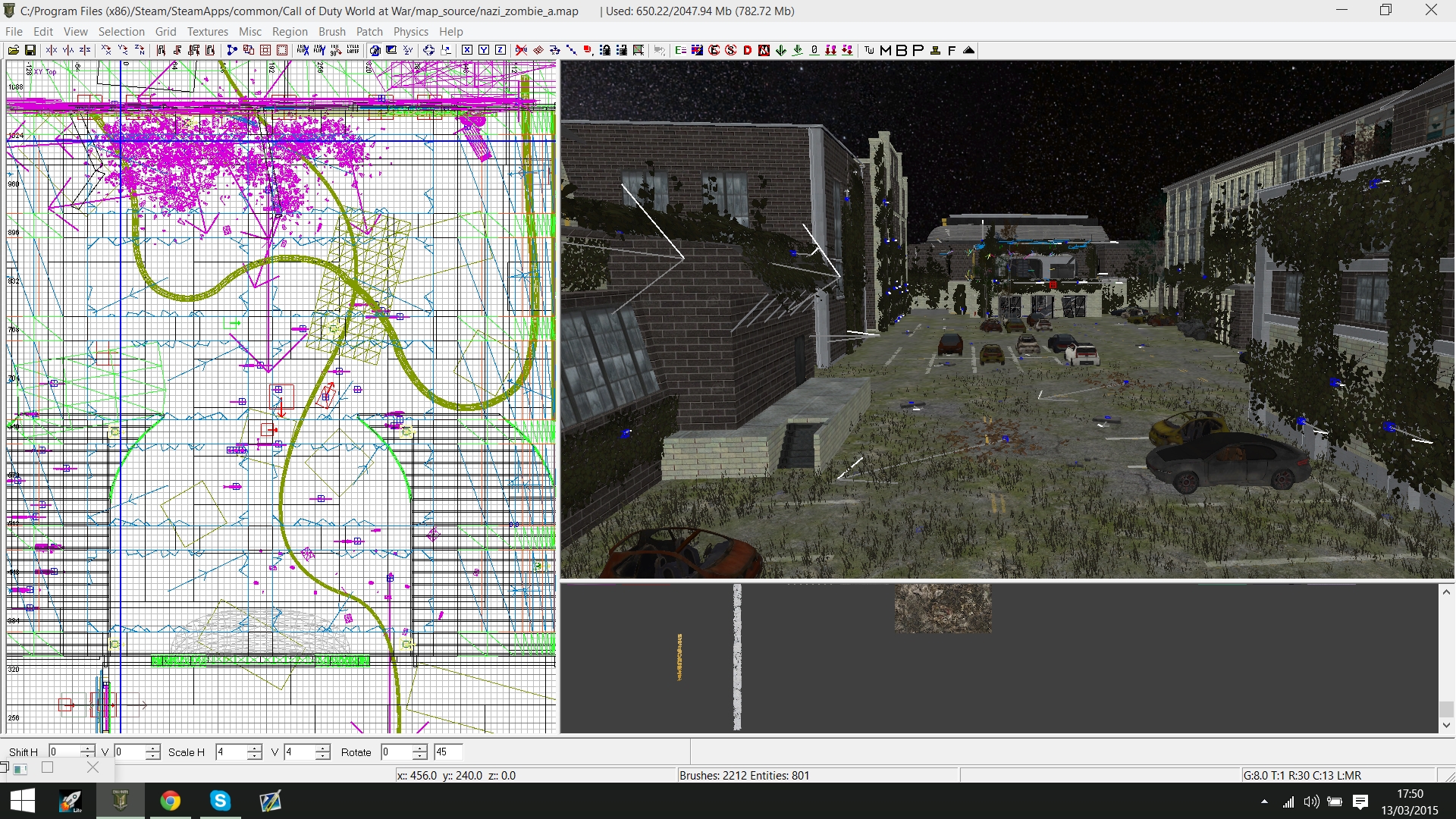
Task: Open the Edit menu
Action: click(43, 31)
